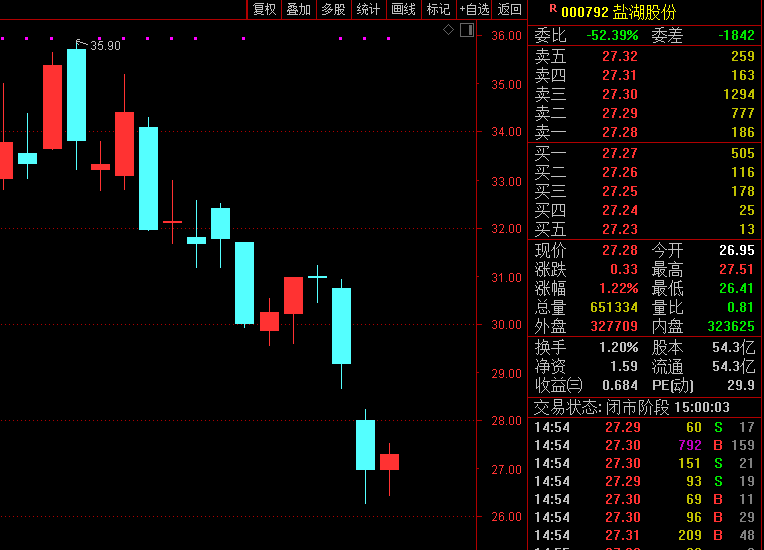
Task: Select the 卖一 ask price 27.28
Action: coord(619,132)
